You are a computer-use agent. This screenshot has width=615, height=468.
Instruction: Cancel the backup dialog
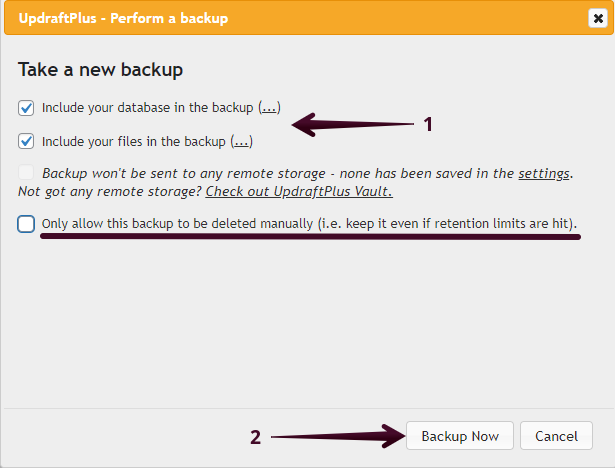coord(556,436)
